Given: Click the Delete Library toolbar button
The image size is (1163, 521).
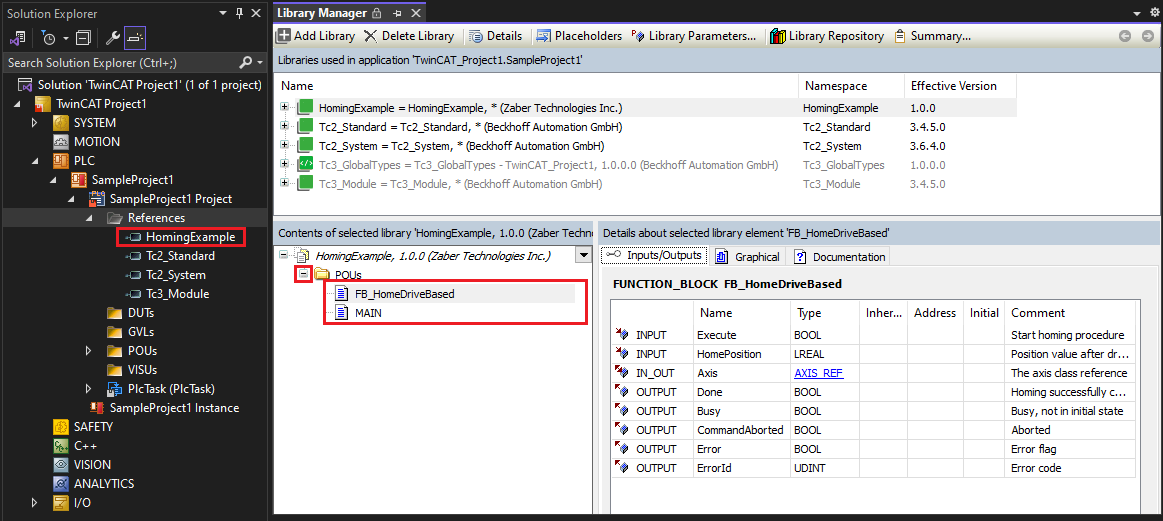Looking at the screenshot, I should pos(408,36).
